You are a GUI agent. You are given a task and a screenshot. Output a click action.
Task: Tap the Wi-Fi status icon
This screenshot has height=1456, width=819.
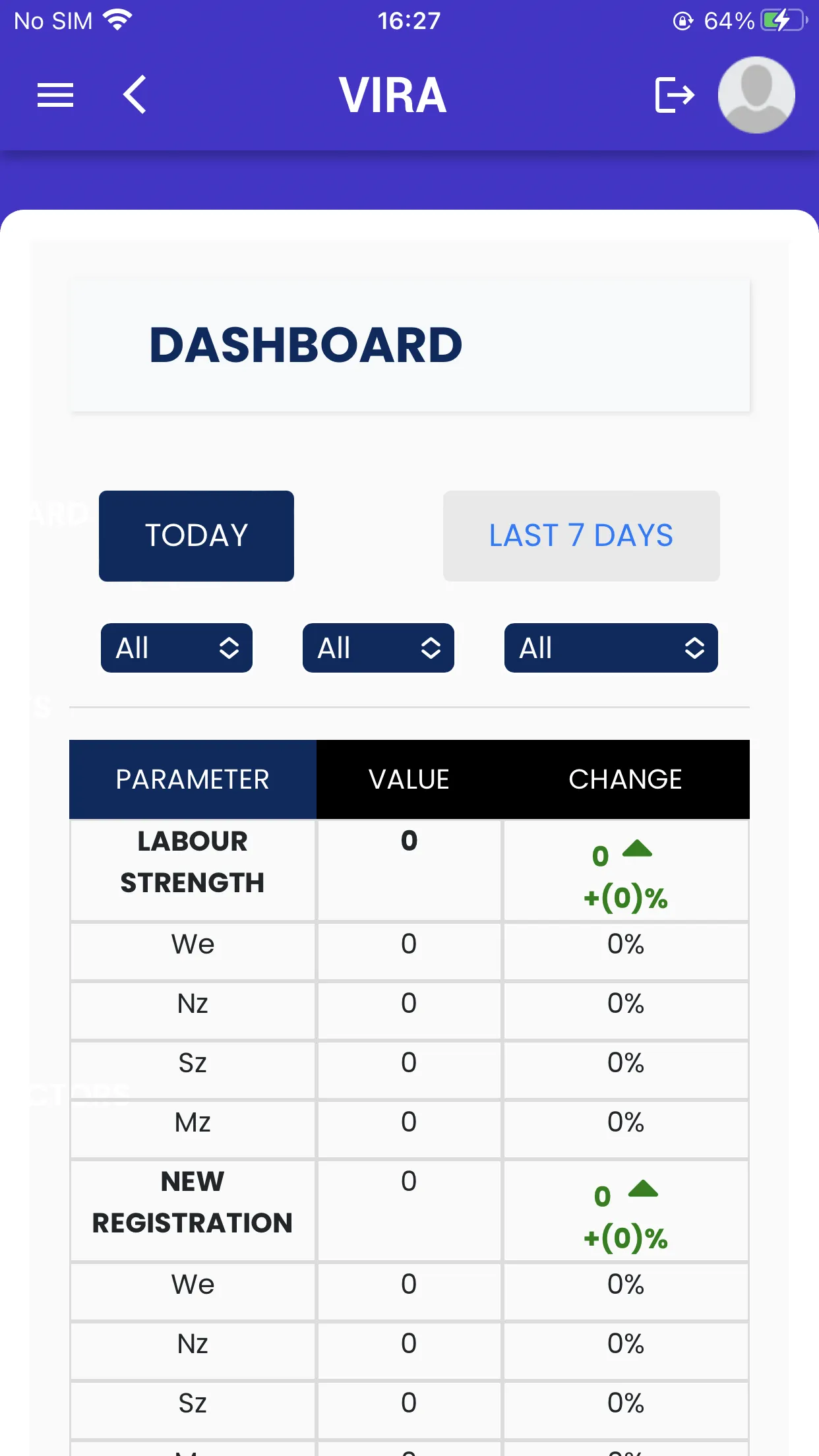click(118, 20)
